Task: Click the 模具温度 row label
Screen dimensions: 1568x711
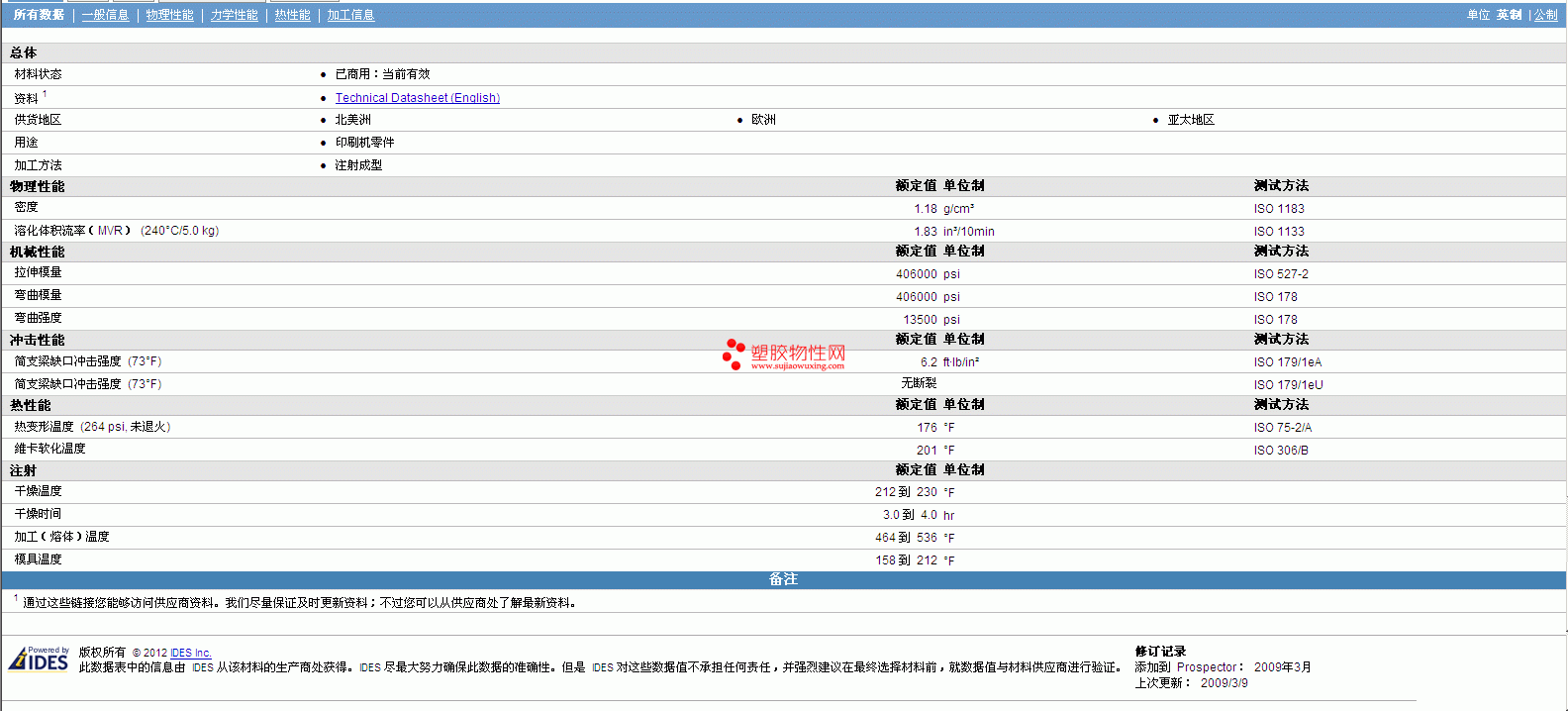Action: [38, 559]
